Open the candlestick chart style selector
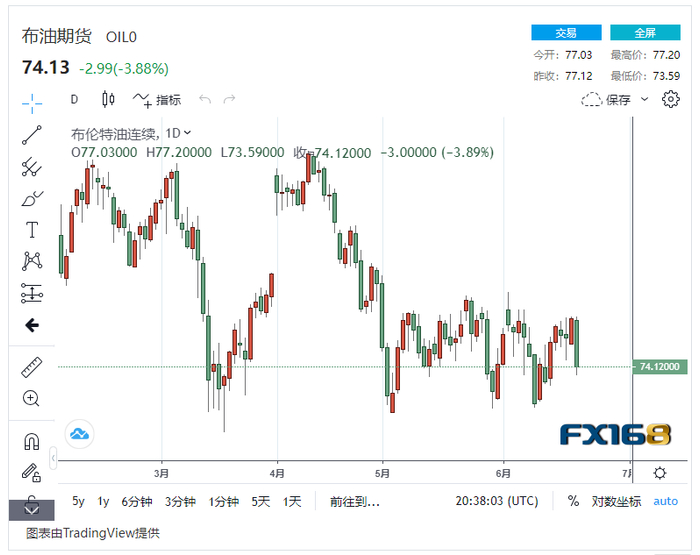Screen dimensions: 700x555 click(109, 99)
